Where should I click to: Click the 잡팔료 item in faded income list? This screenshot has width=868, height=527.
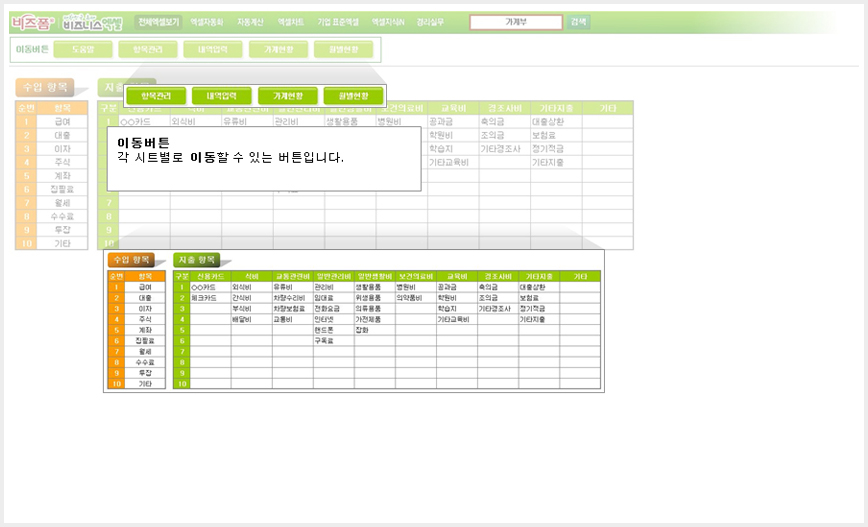click(x=62, y=189)
